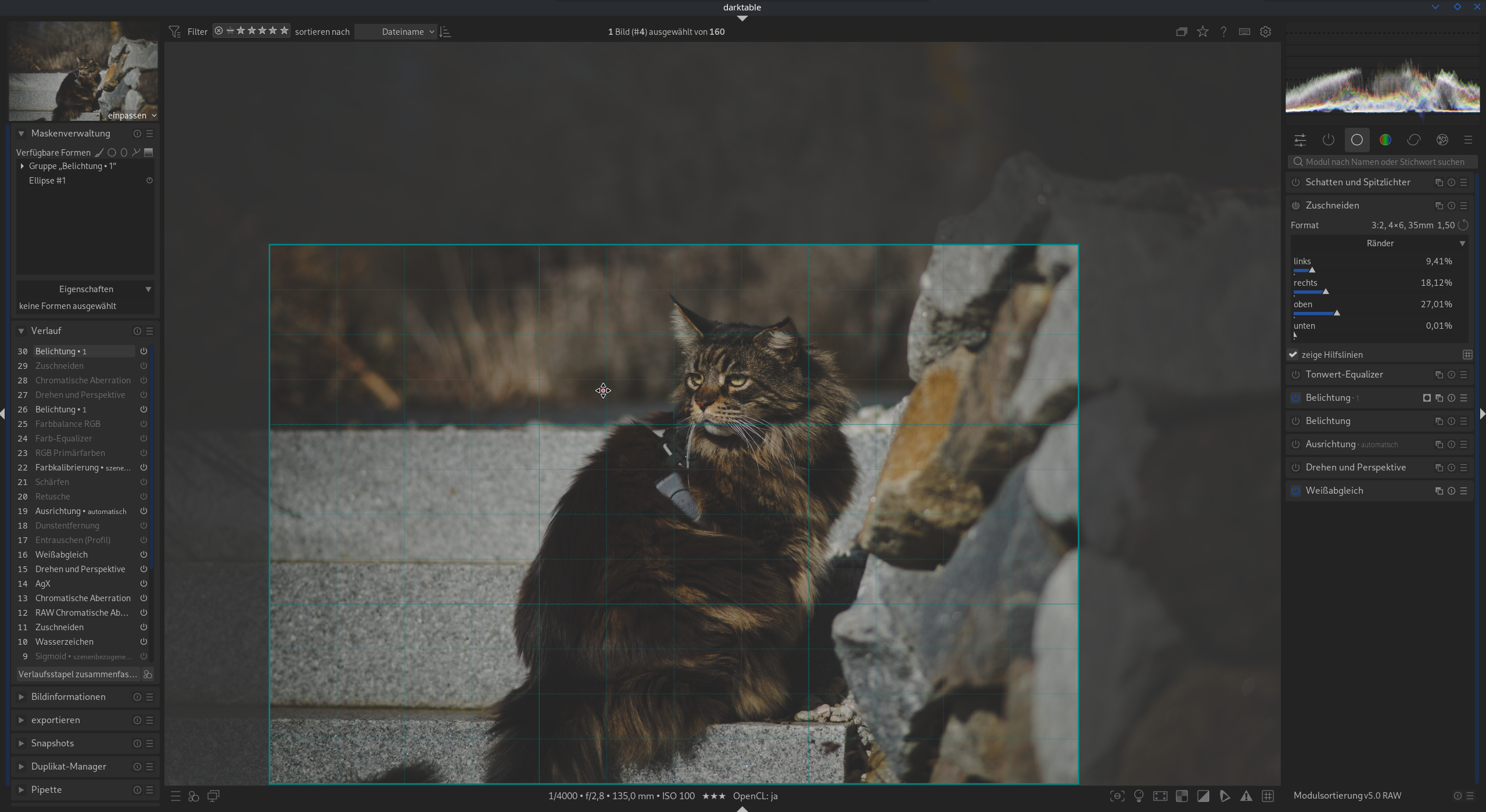This screenshot has width=1486, height=812.
Task: Expand the 'Gruppe Belichtung 1' tree item
Action: 22,166
